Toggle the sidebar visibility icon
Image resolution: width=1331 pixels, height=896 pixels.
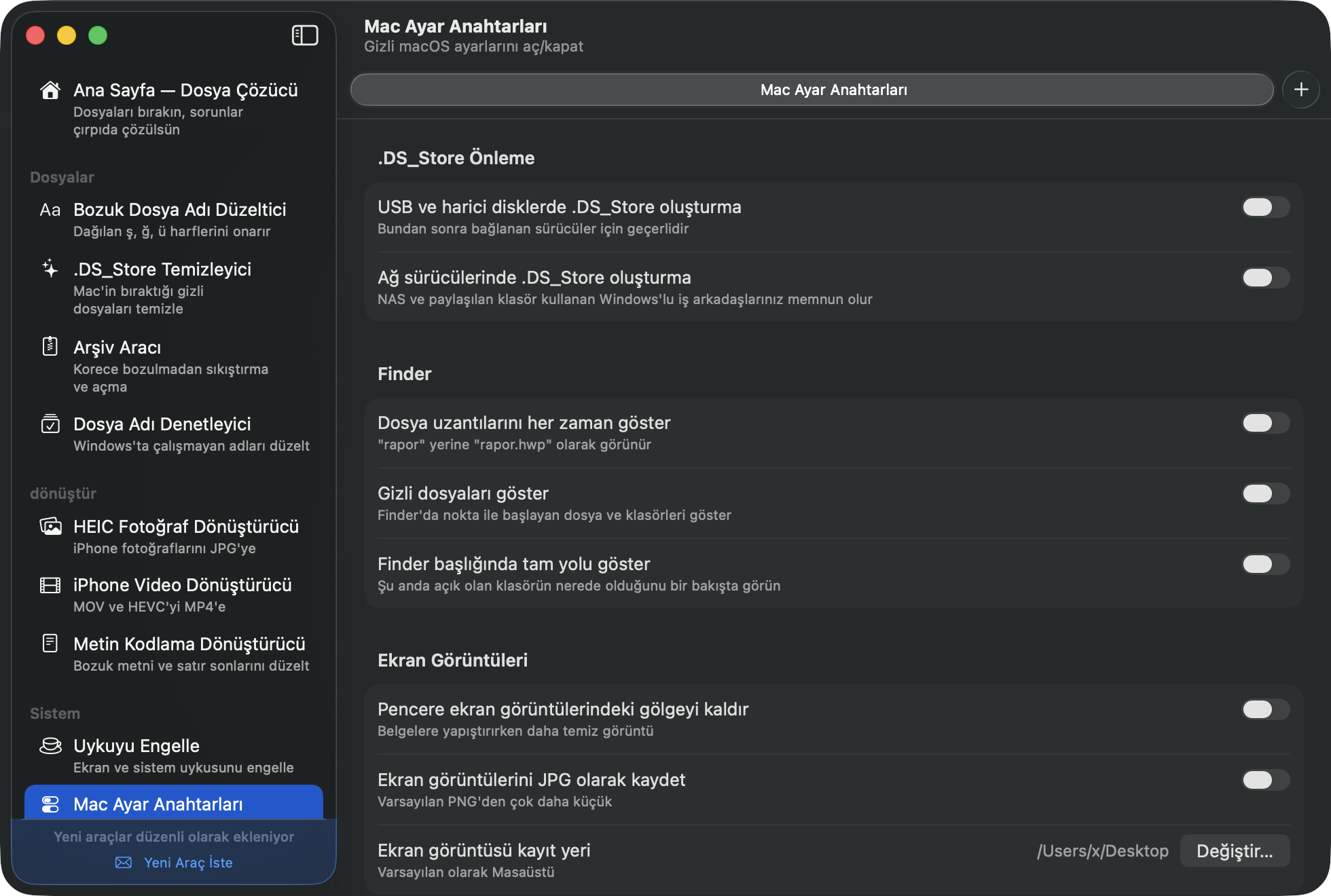(305, 35)
